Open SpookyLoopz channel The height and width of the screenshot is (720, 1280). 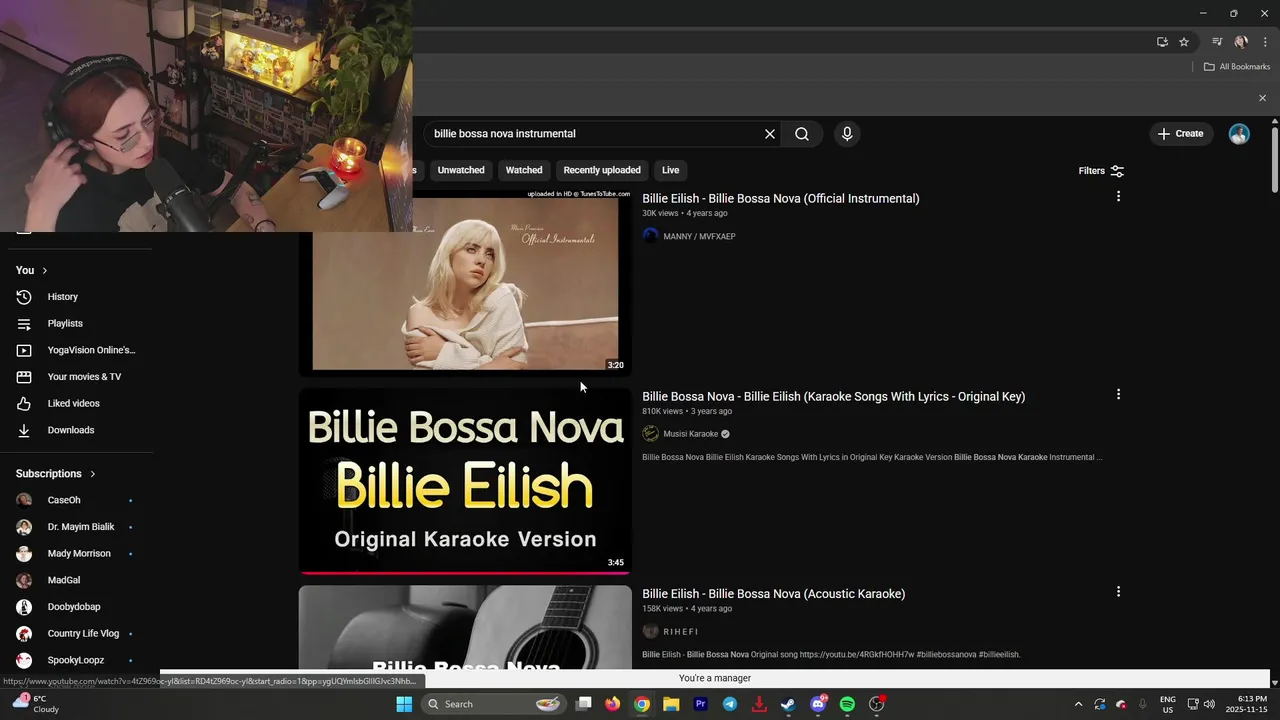point(76,660)
